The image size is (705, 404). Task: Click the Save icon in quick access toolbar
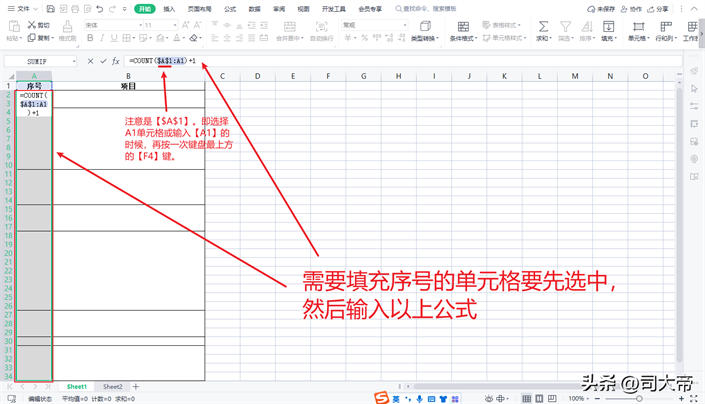coord(50,9)
